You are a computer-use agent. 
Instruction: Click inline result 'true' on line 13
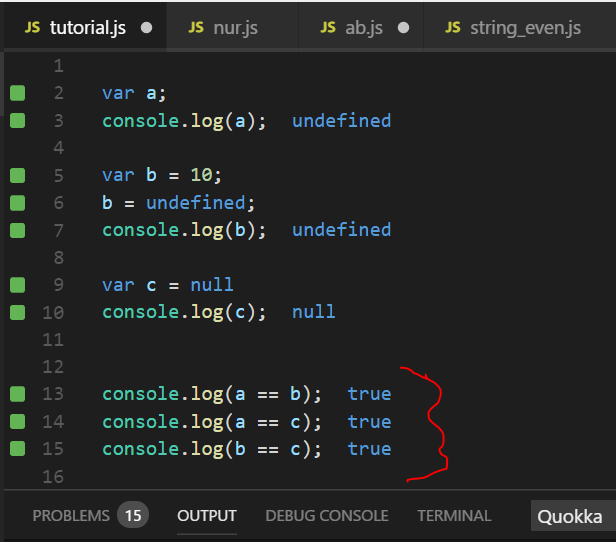369,394
